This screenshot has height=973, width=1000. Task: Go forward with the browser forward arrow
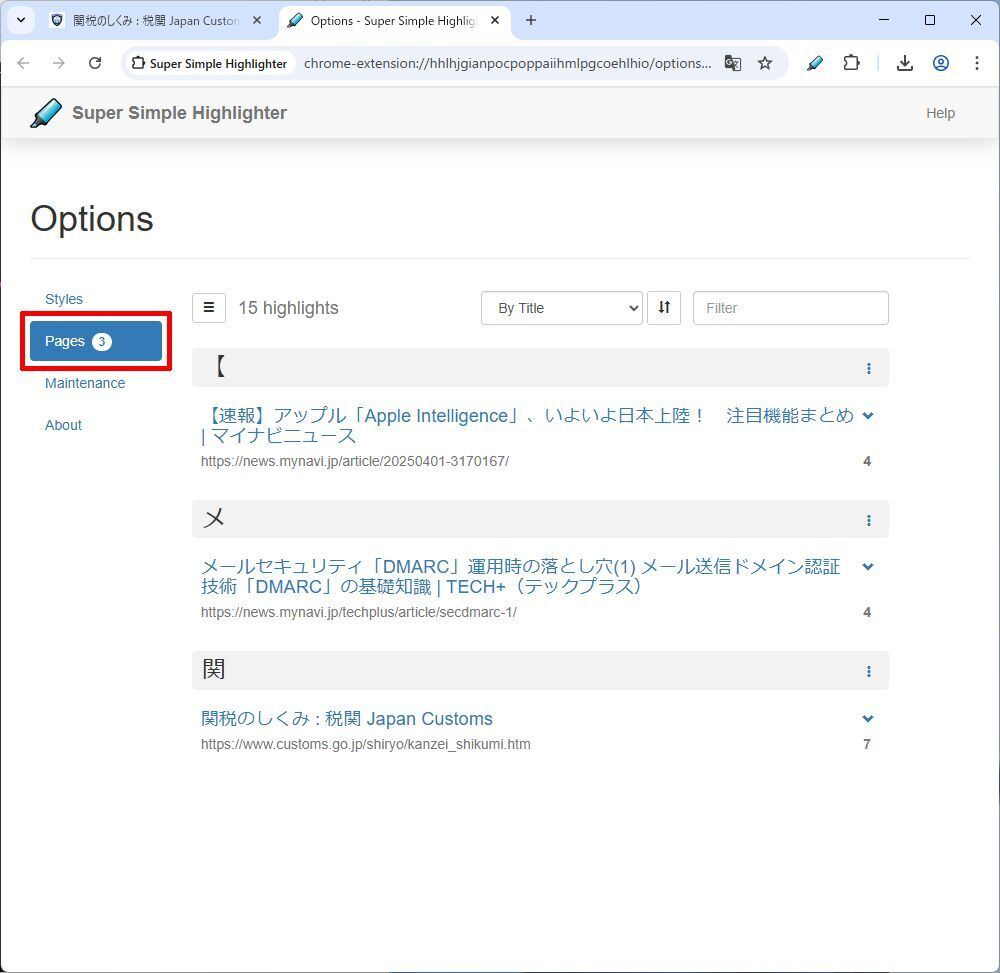[59, 63]
